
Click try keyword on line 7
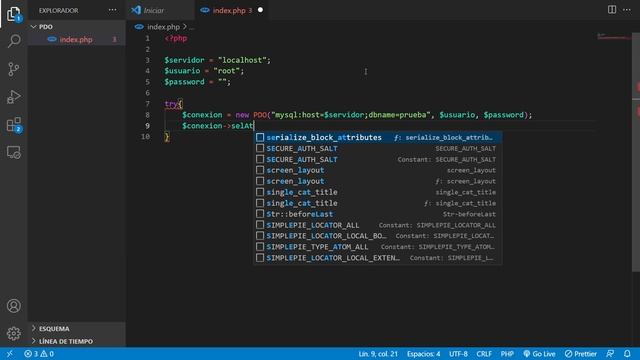pos(171,104)
